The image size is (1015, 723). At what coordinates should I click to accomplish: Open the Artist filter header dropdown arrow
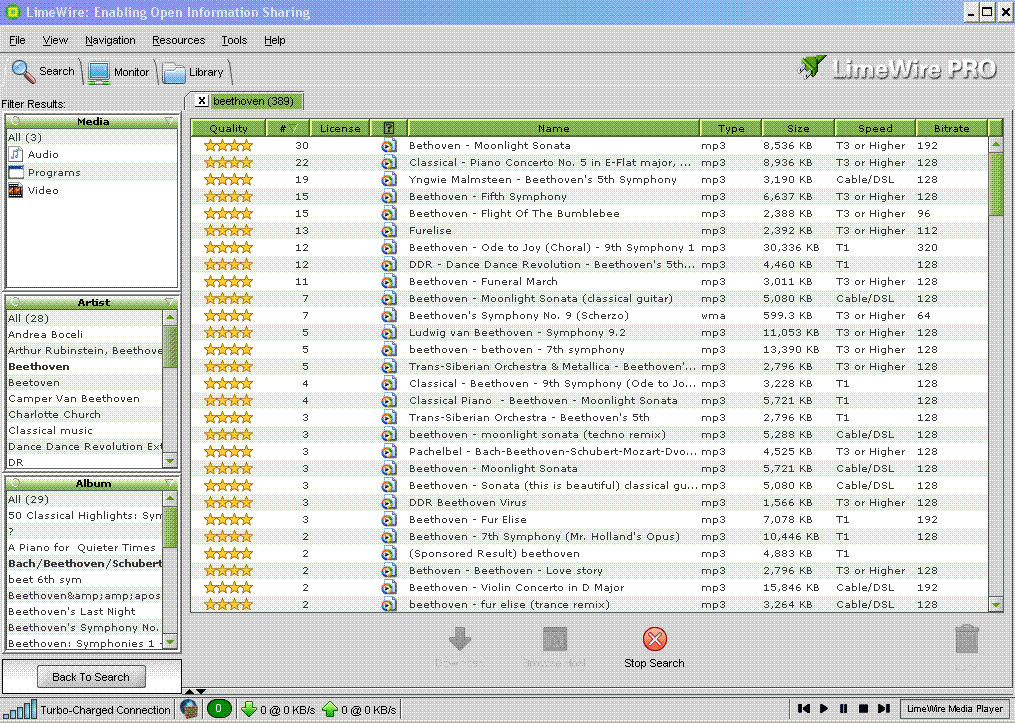[x=170, y=302]
